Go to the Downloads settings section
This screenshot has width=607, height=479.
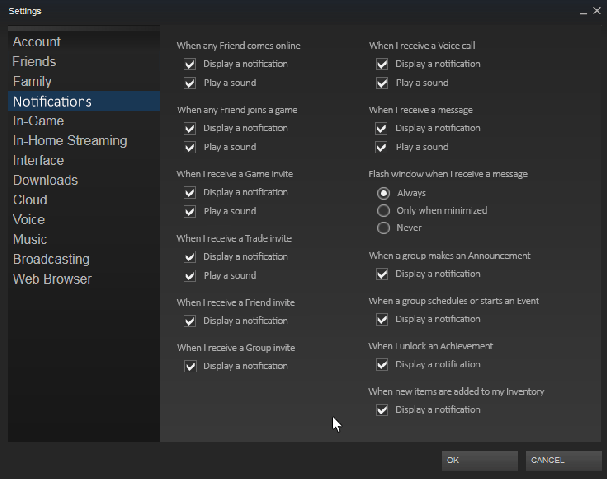(x=45, y=180)
